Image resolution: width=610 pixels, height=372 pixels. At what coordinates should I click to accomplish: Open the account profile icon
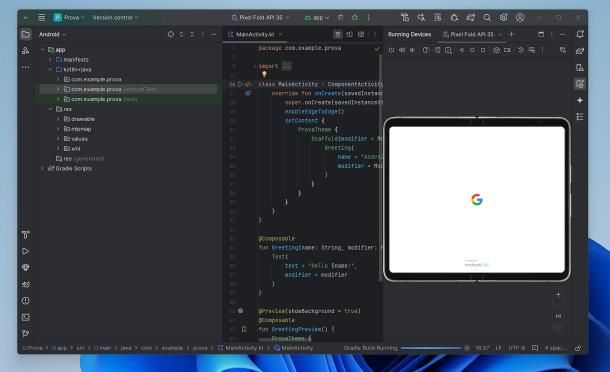pyautogui.click(x=520, y=18)
